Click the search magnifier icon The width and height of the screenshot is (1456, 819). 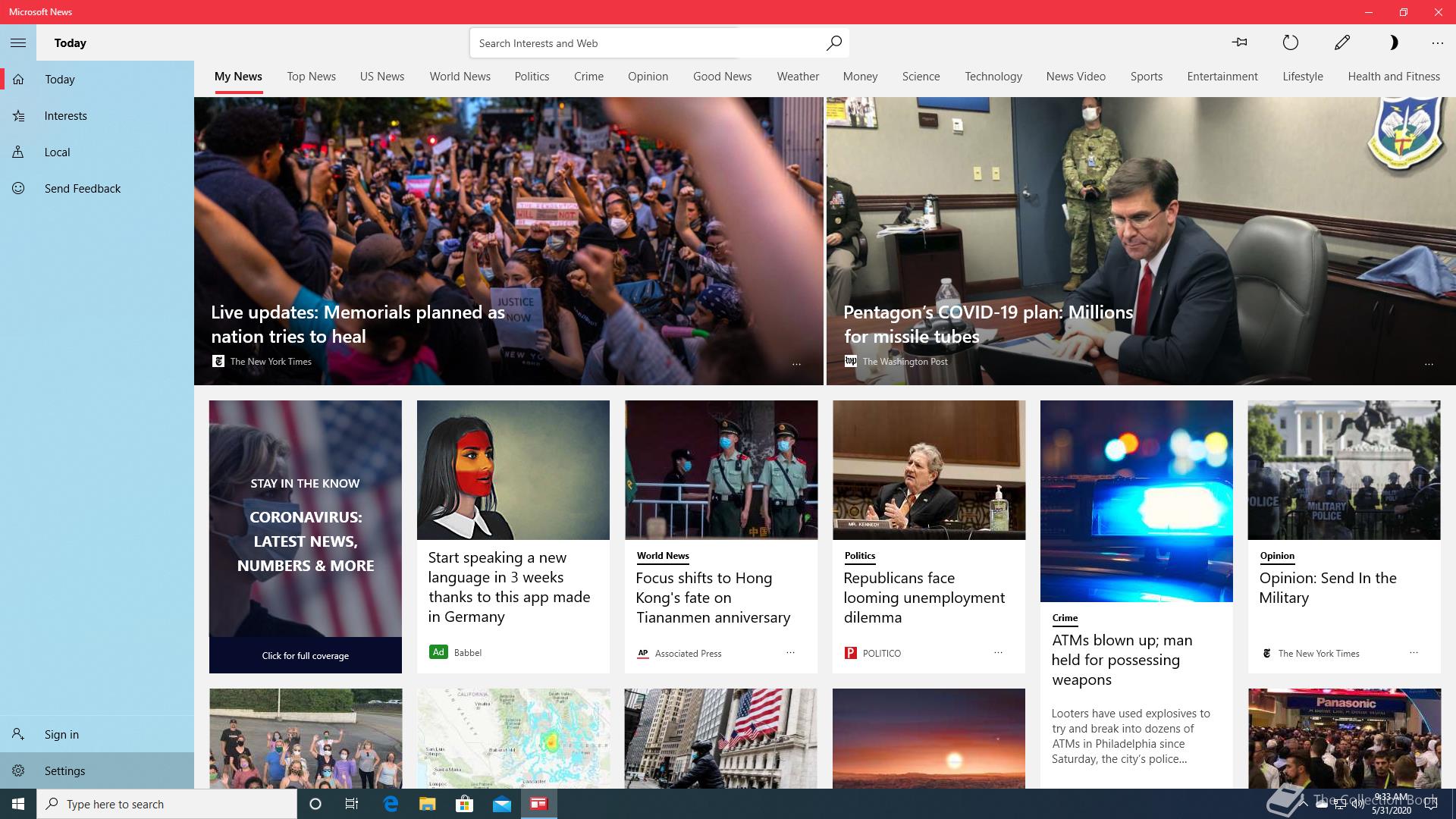(833, 43)
